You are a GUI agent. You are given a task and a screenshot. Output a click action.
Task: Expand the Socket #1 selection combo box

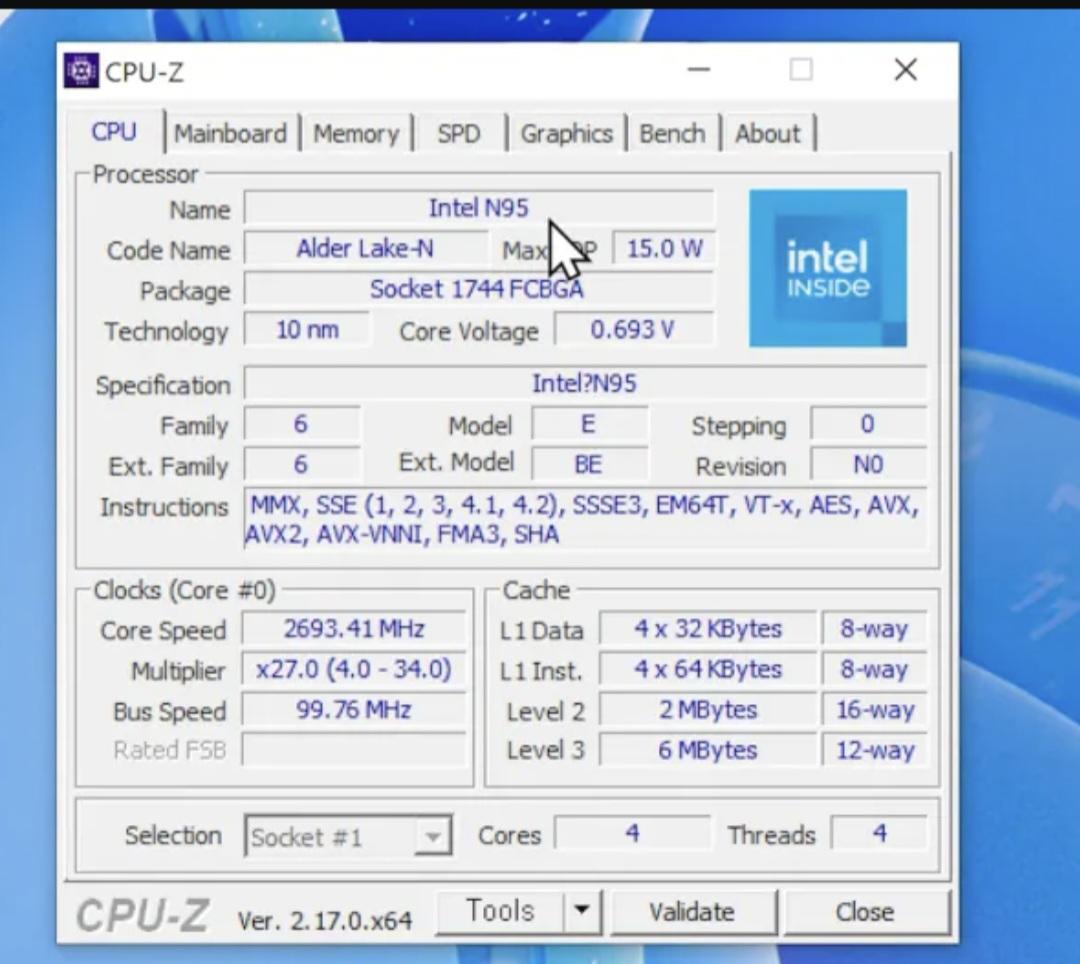349,836
